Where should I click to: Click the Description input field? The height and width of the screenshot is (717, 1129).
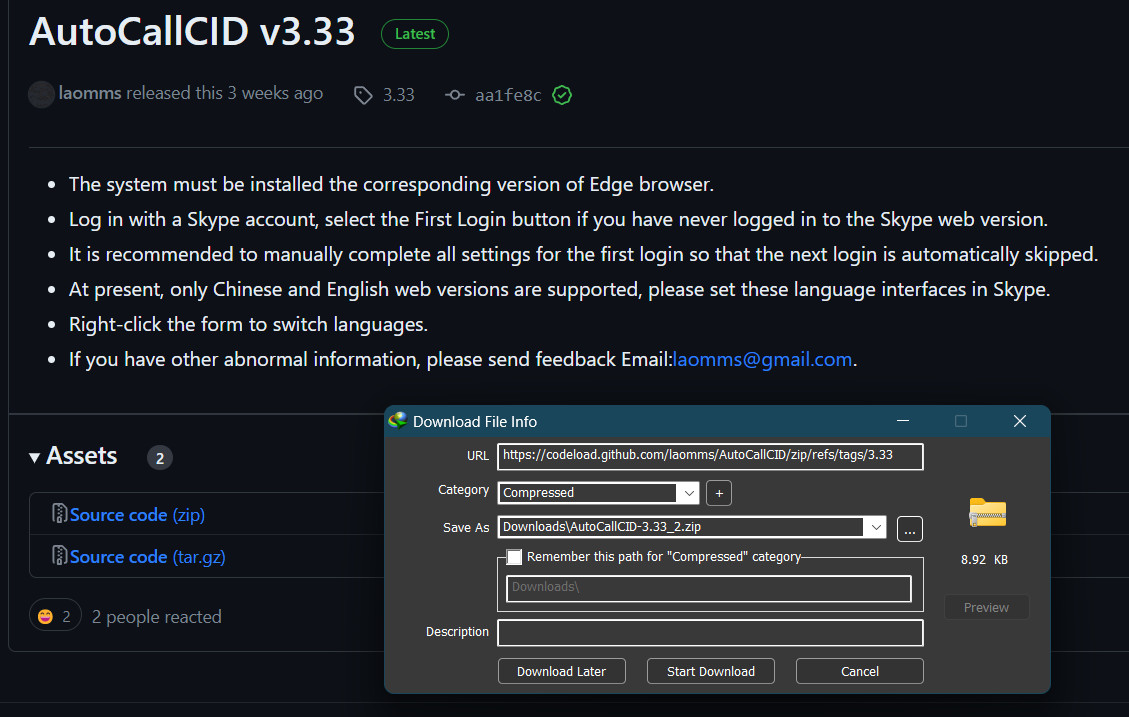[x=710, y=633]
